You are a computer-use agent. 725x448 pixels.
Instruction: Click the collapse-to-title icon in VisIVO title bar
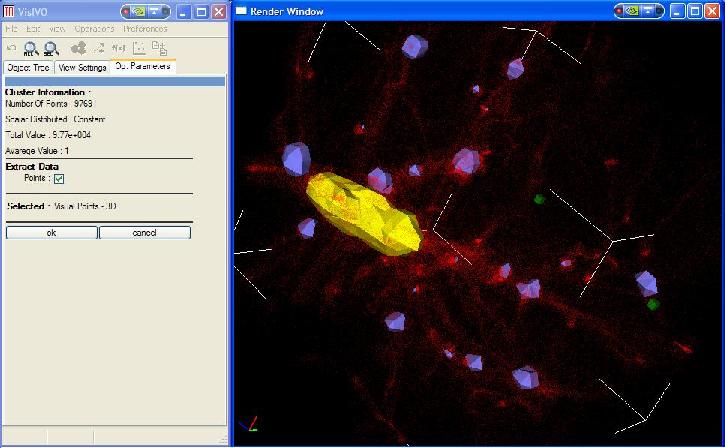pyautogui.click(x=154, y=11)
